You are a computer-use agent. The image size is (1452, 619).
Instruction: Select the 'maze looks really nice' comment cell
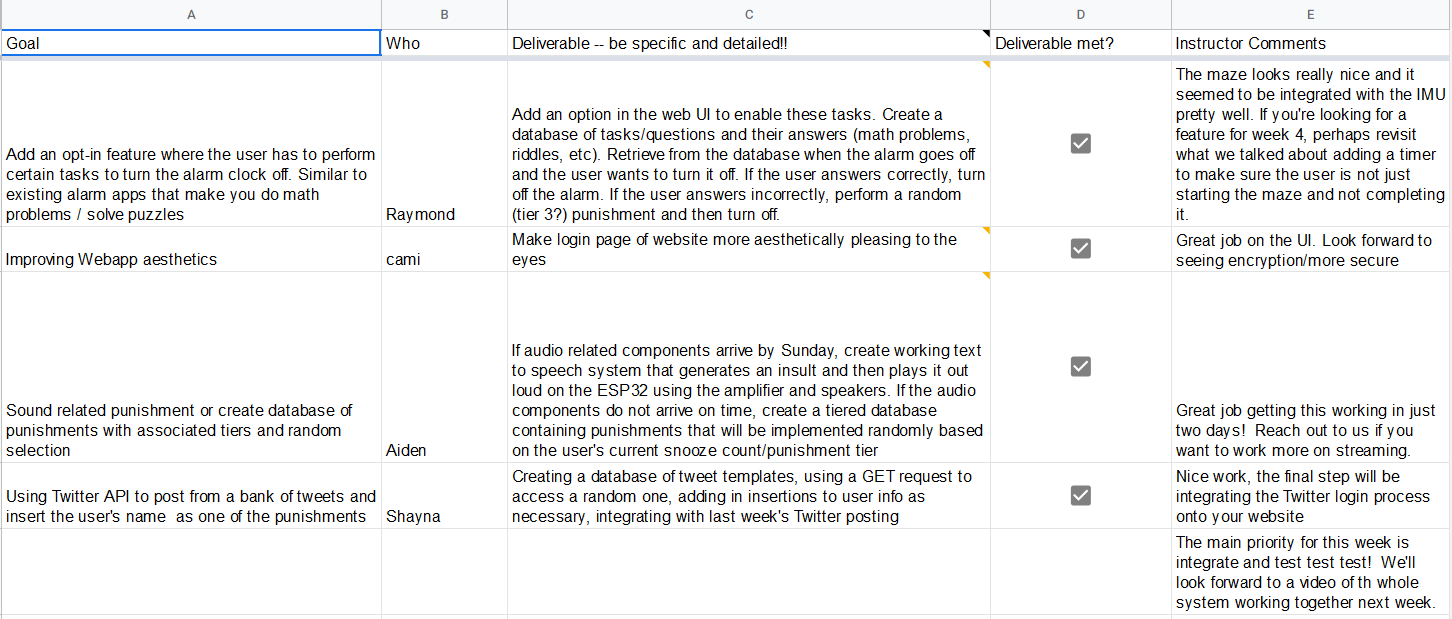pyautogui.click(x=1311, y=144)
